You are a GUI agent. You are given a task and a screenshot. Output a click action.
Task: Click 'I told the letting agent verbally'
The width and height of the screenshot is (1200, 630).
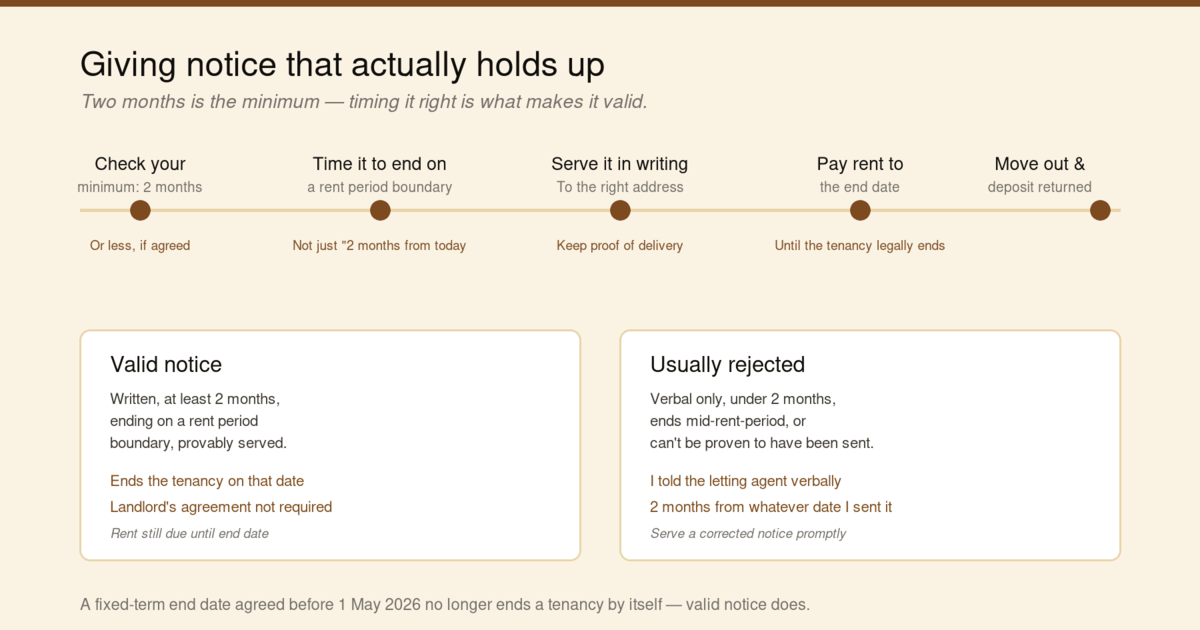click(746, 481)
